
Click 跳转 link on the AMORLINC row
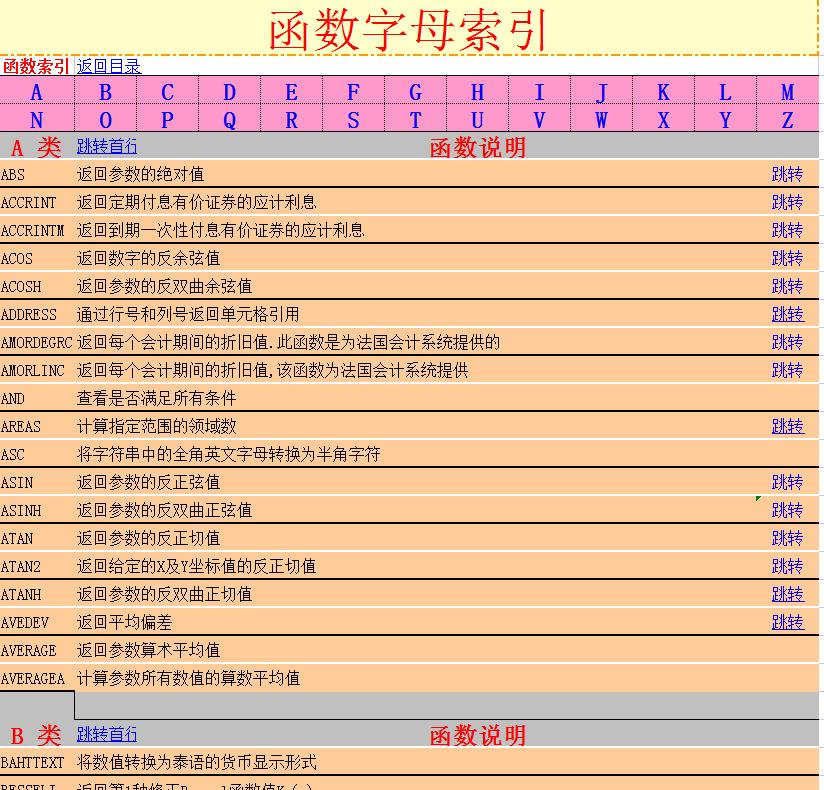pos(787,370)
